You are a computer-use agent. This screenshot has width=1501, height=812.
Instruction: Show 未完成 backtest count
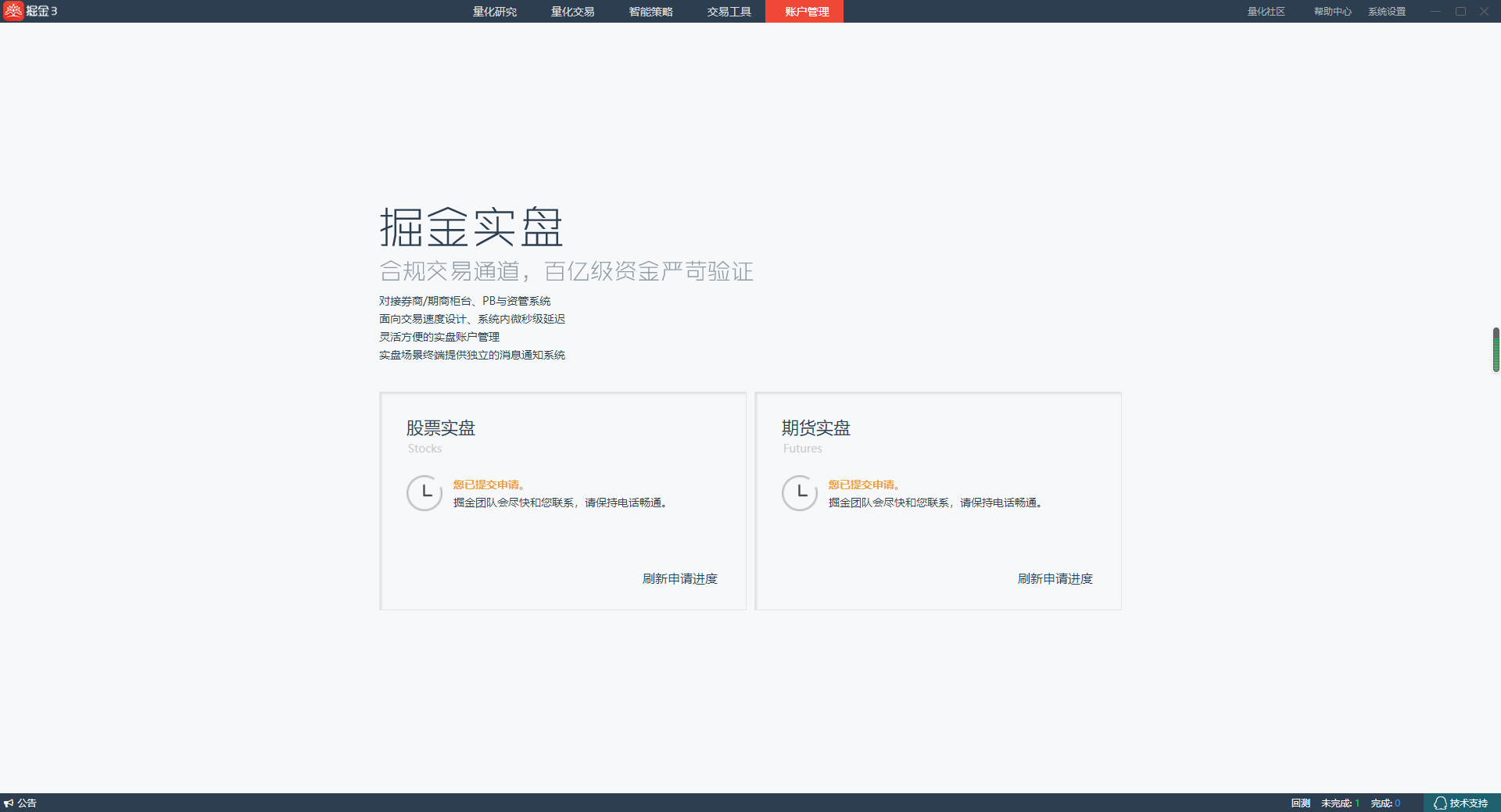coord(1339,803)
